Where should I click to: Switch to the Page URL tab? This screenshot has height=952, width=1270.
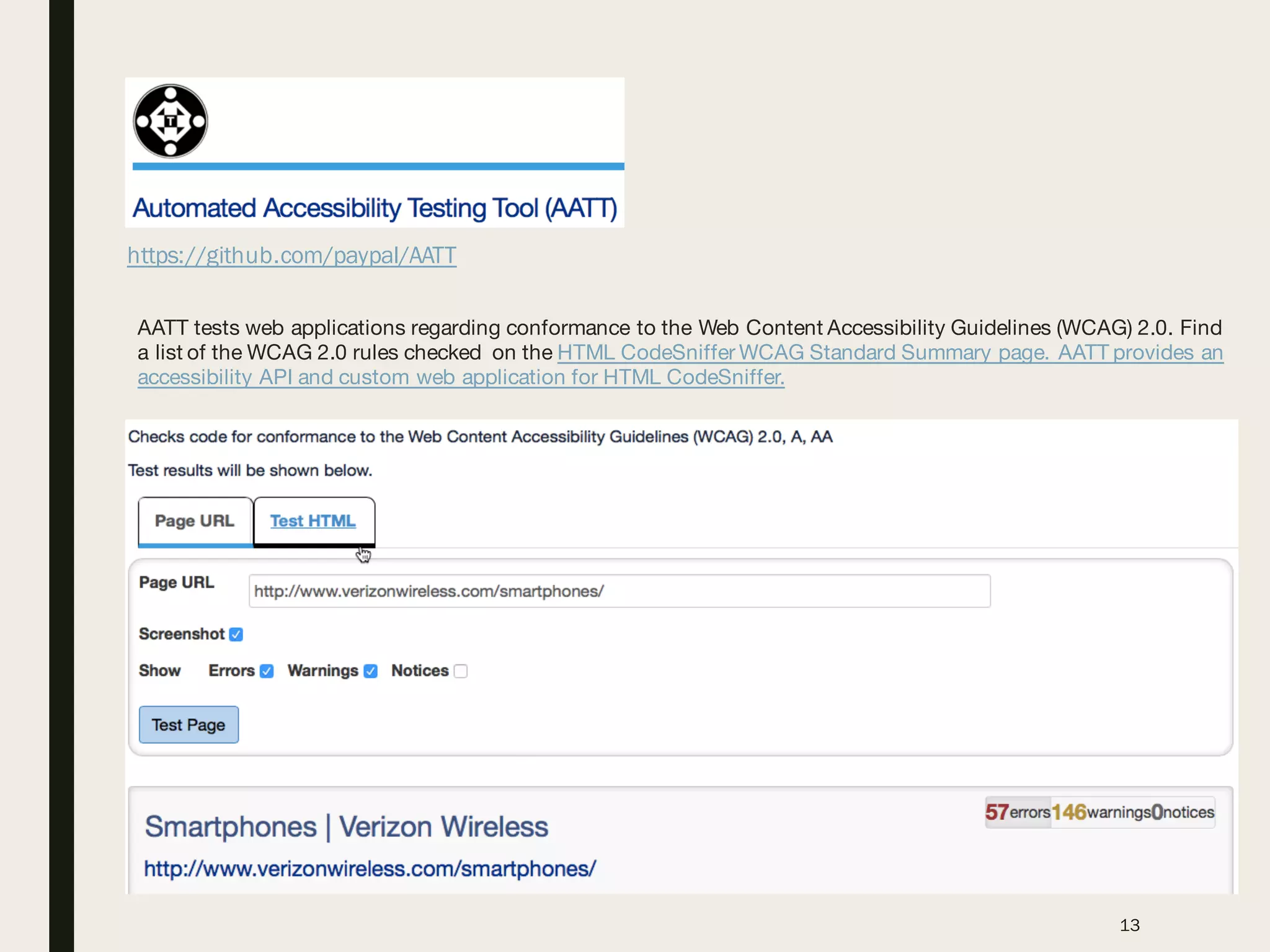[x=195, y=521]
